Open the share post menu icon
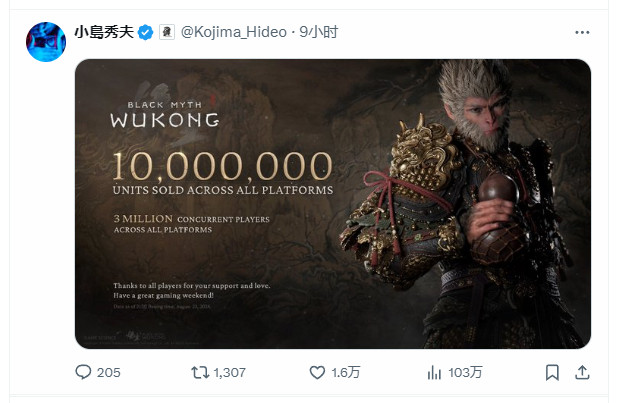The width and height of the screenshot is (620, 403). pos(582,372)
